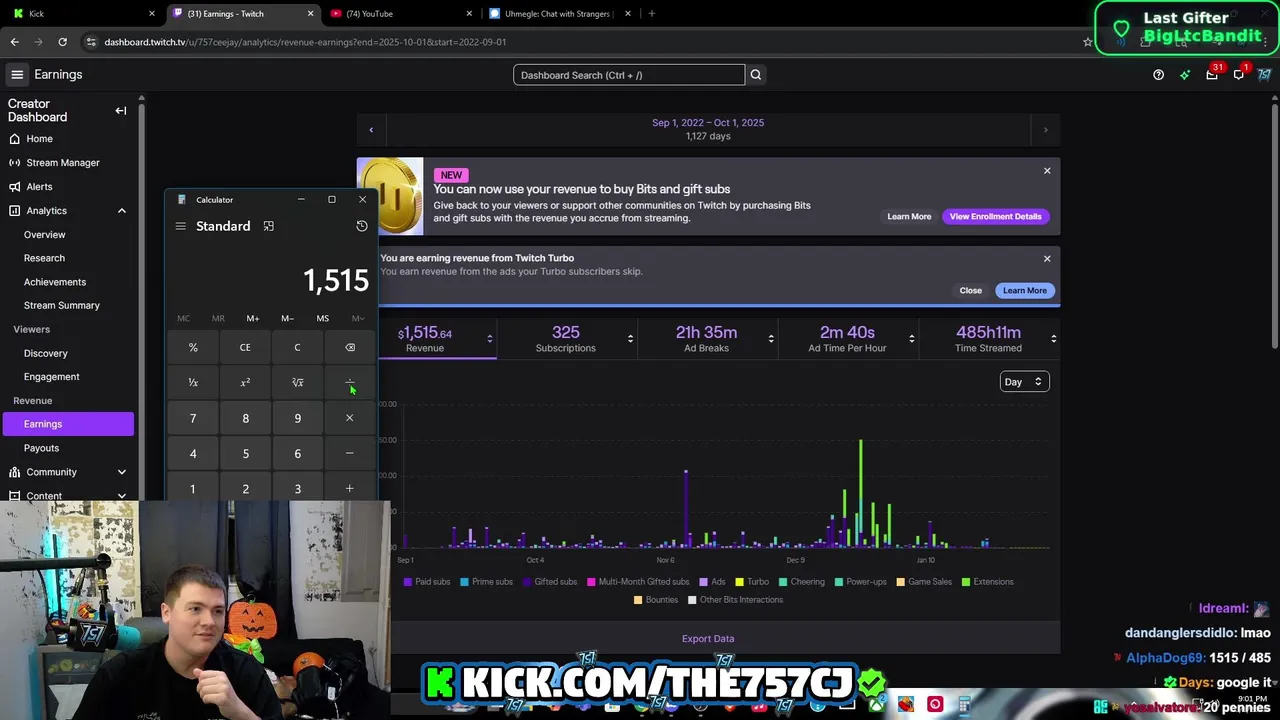Click the calculator reciprocal 1/x key

pos(193,382)
